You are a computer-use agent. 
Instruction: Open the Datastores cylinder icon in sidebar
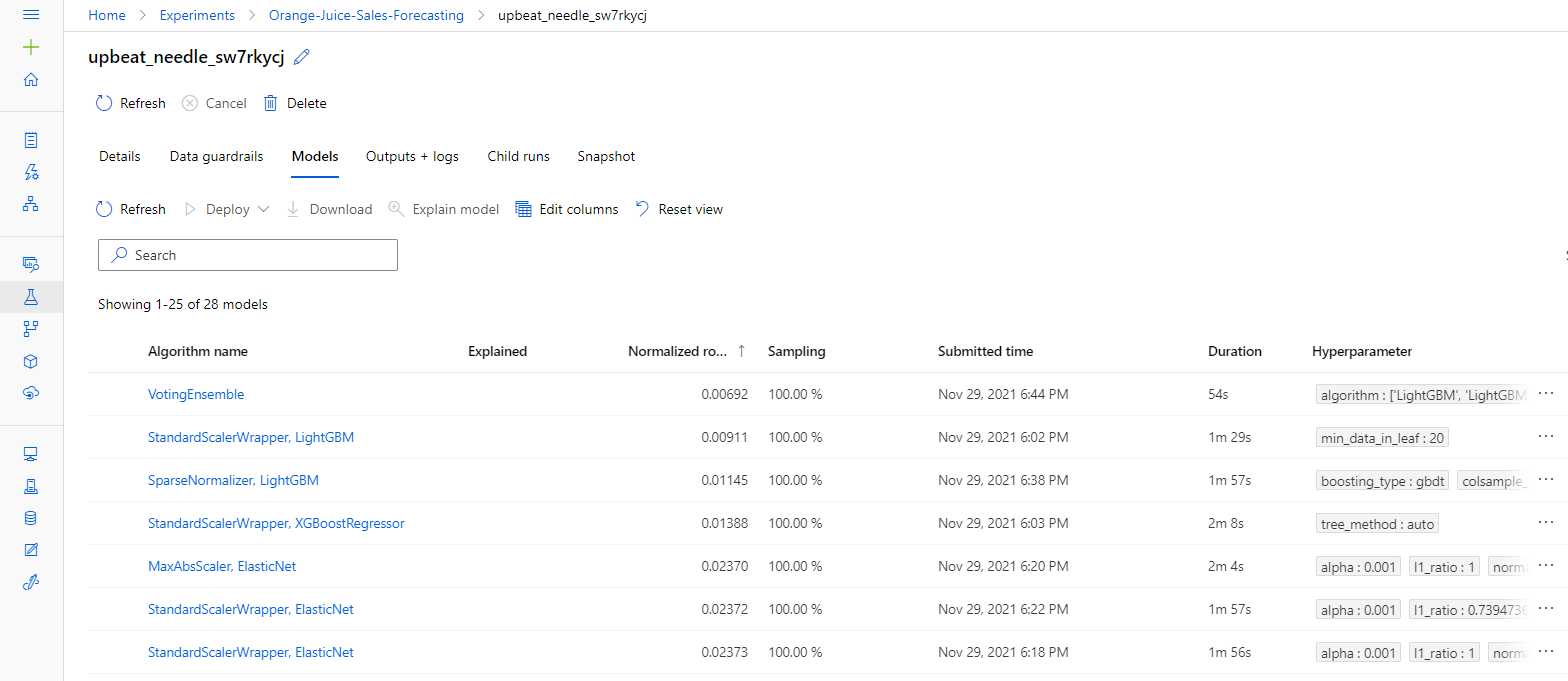click(x=31, y=518)
